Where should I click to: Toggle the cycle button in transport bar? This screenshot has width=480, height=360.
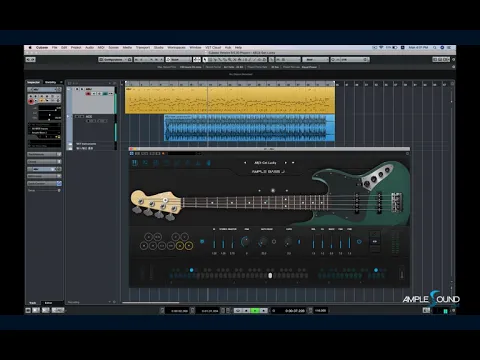pos(238,311)
